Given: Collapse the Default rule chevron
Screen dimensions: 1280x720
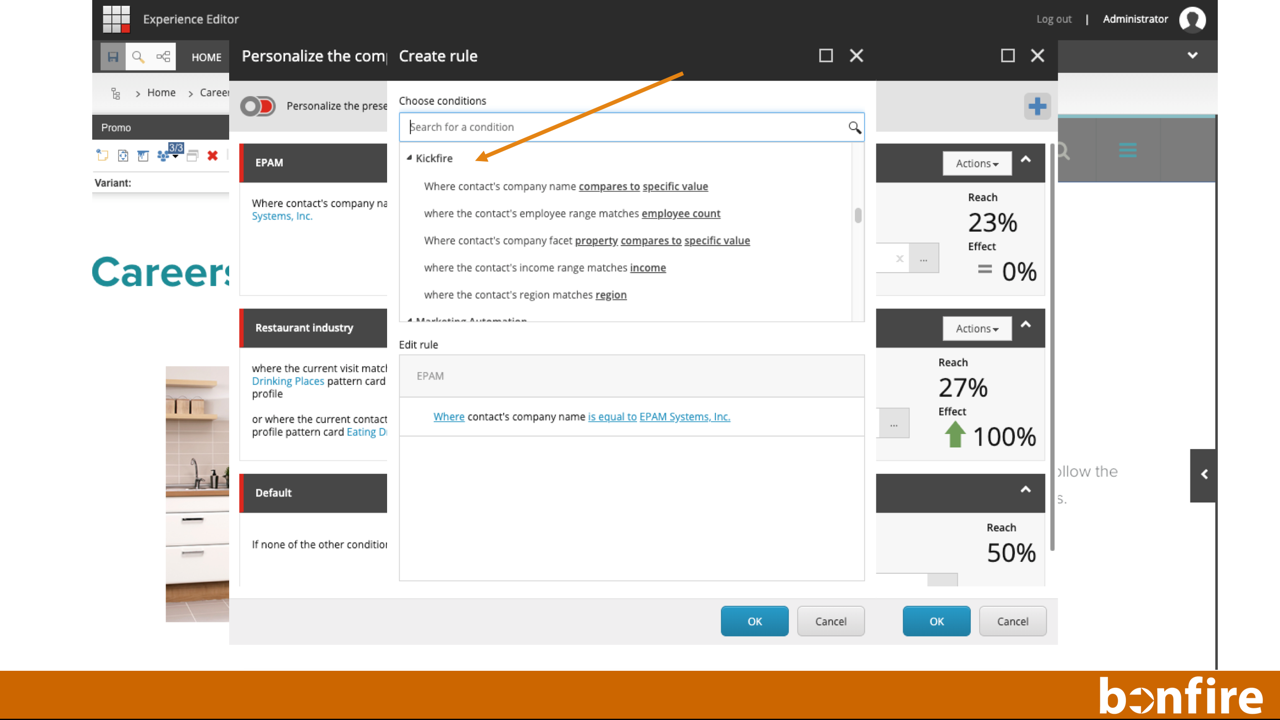Looking at the screenshot, I should pos(1025,490).
